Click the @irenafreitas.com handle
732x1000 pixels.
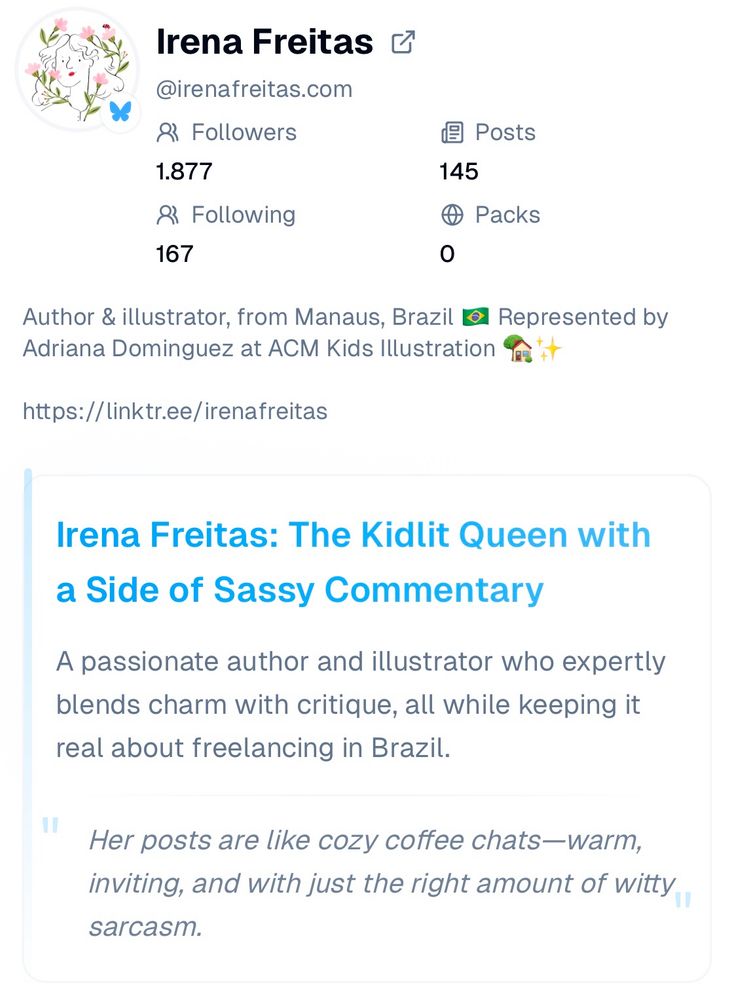coord(254,89)
